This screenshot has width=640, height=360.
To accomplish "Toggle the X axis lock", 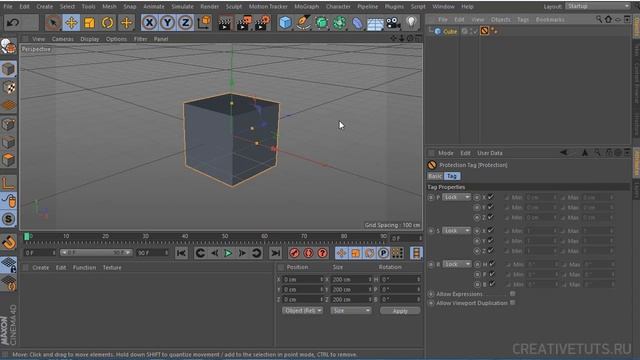I will click(x=149, y=22).
